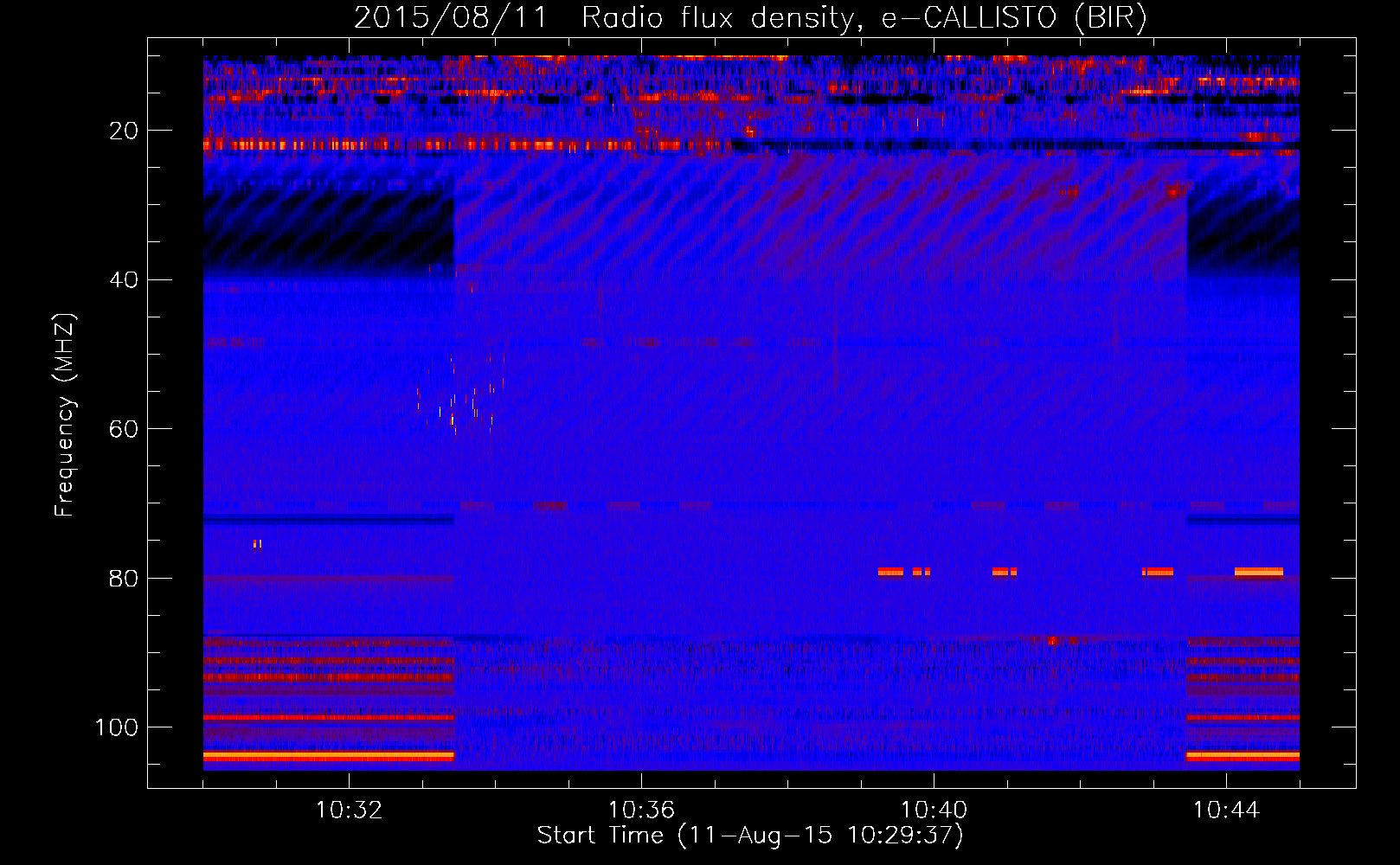Click the "Start Time (11-Aug-15 10:29:37)" label

(750, 836)
